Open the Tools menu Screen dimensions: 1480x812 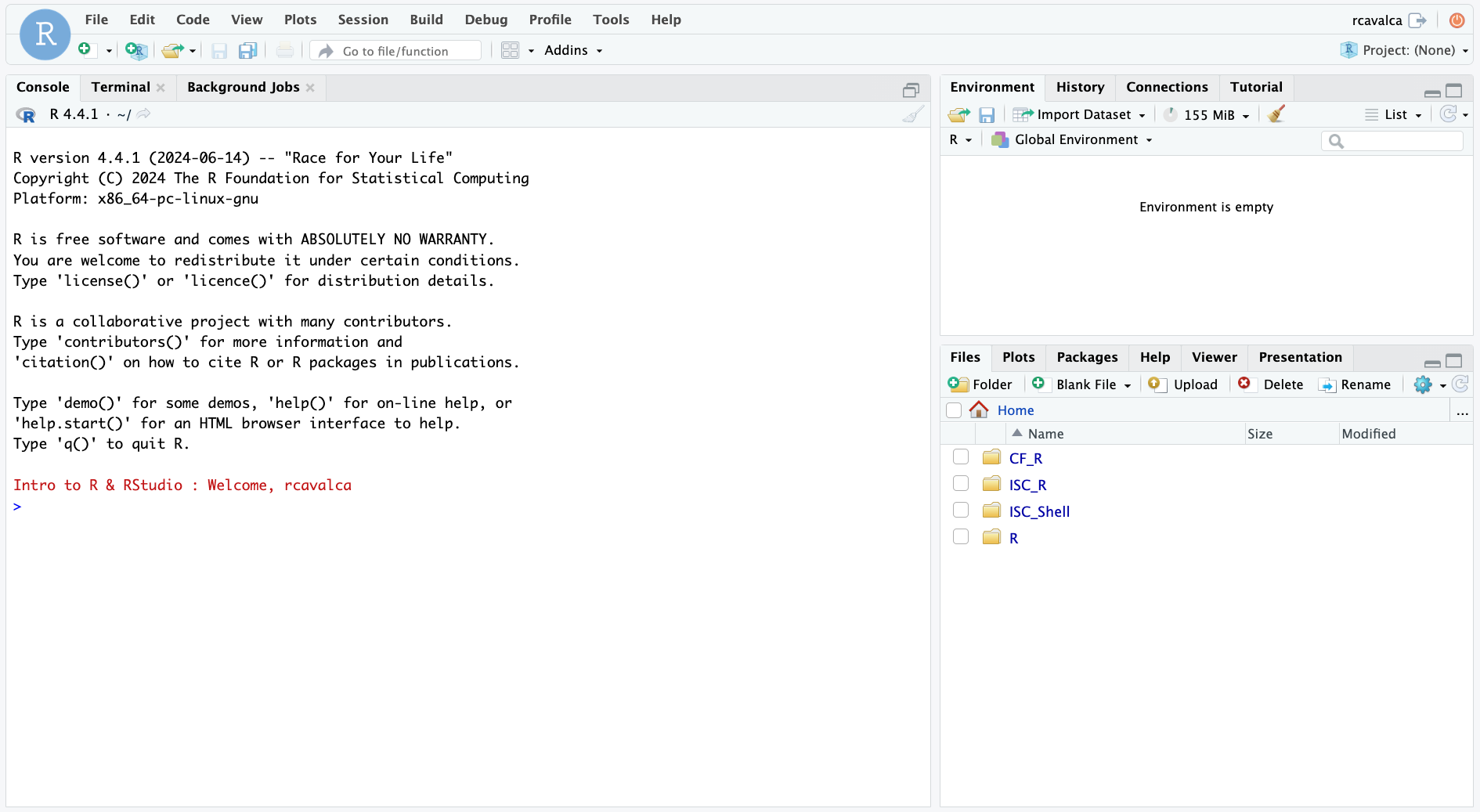611,20
